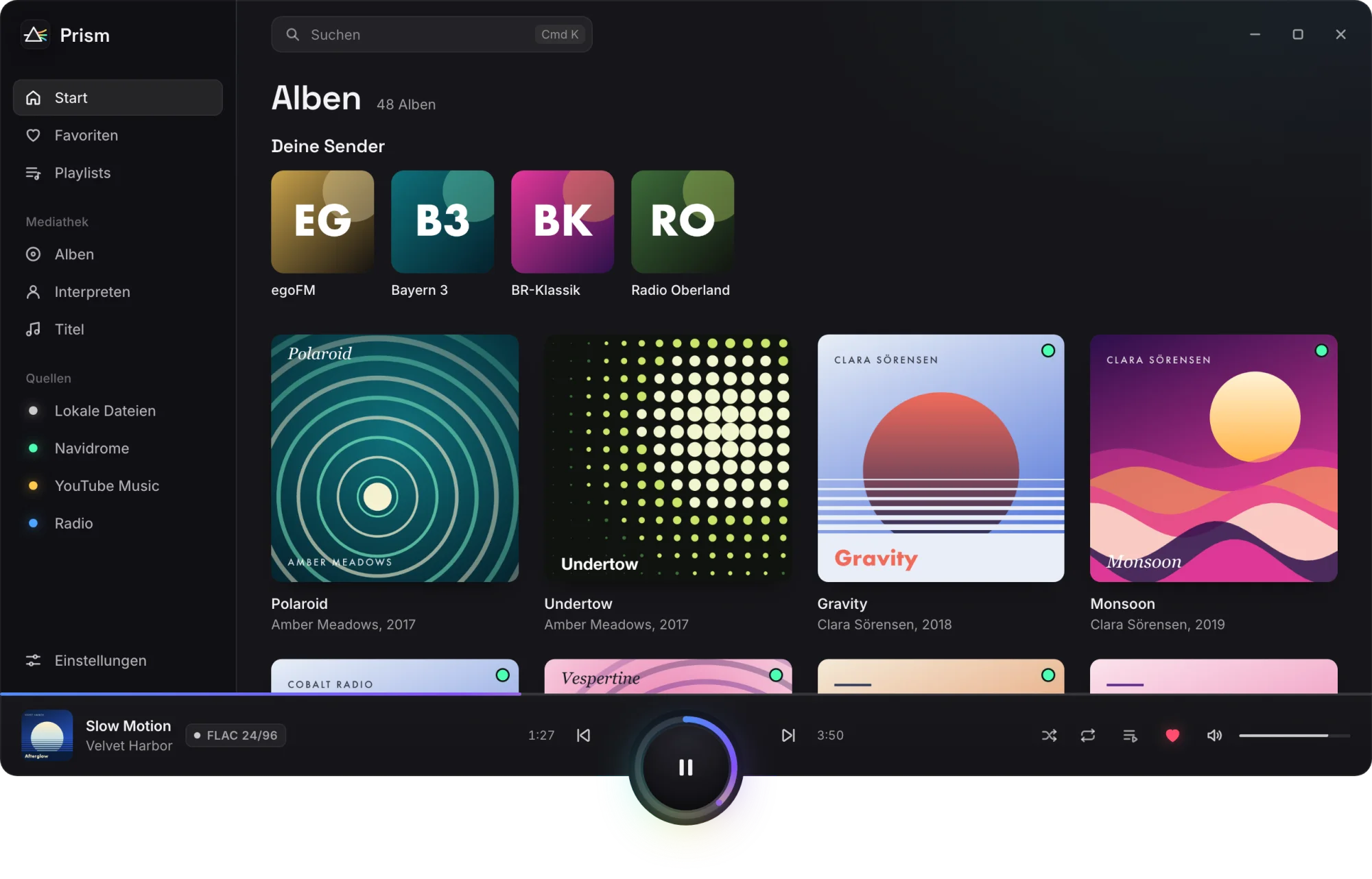1372x879 pixels.
Task: Click the Vespertine album cover
Action: 667,676
